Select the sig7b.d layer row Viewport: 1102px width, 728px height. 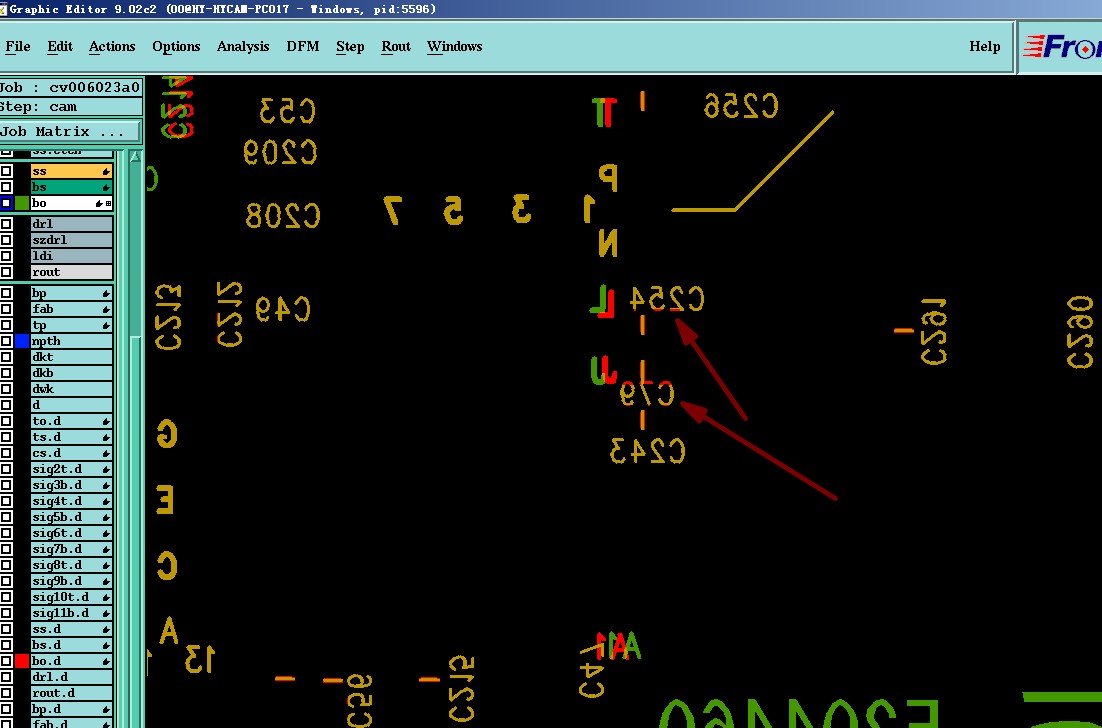(x=72, y=550)
